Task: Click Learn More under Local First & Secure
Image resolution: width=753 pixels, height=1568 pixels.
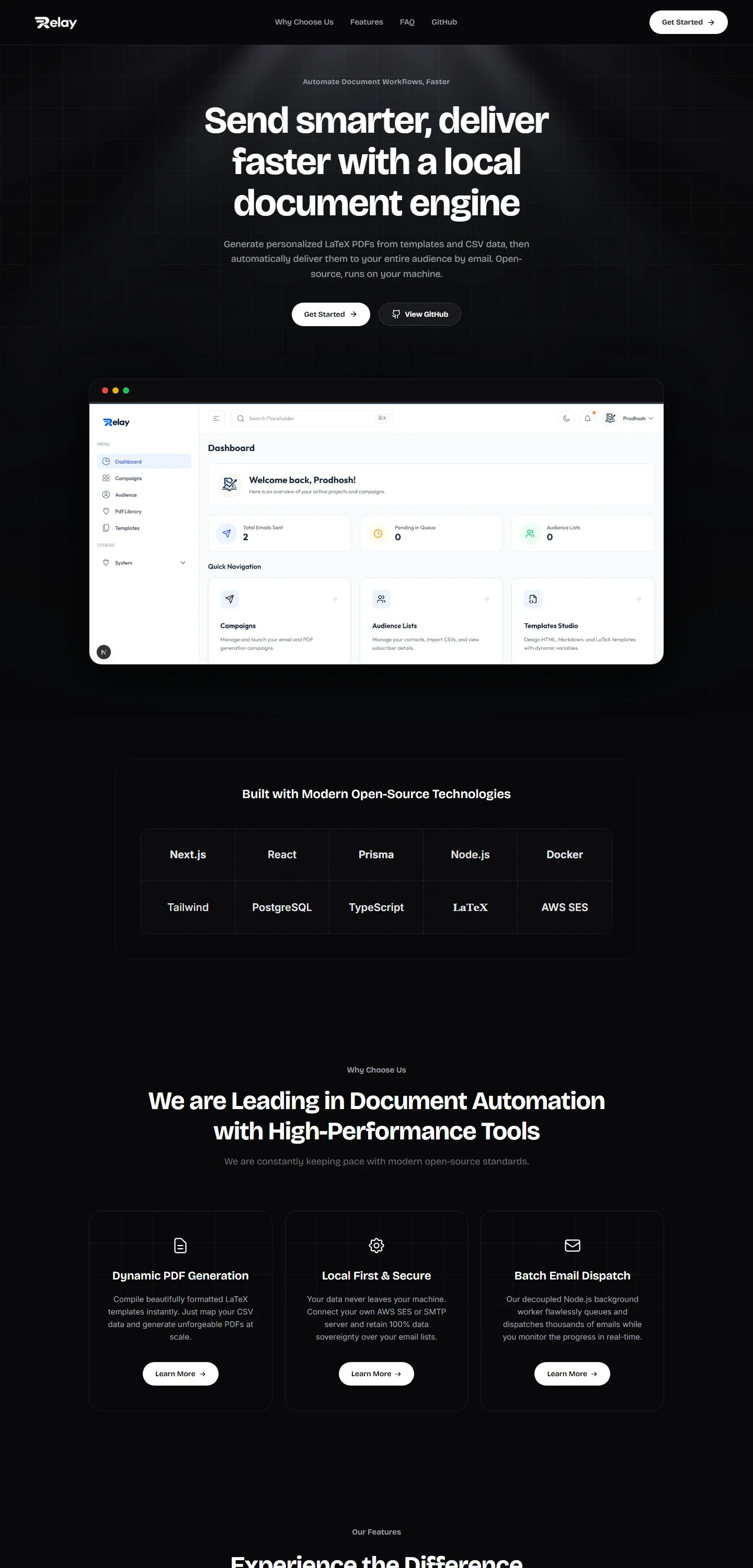Action: click(376, 1374)
